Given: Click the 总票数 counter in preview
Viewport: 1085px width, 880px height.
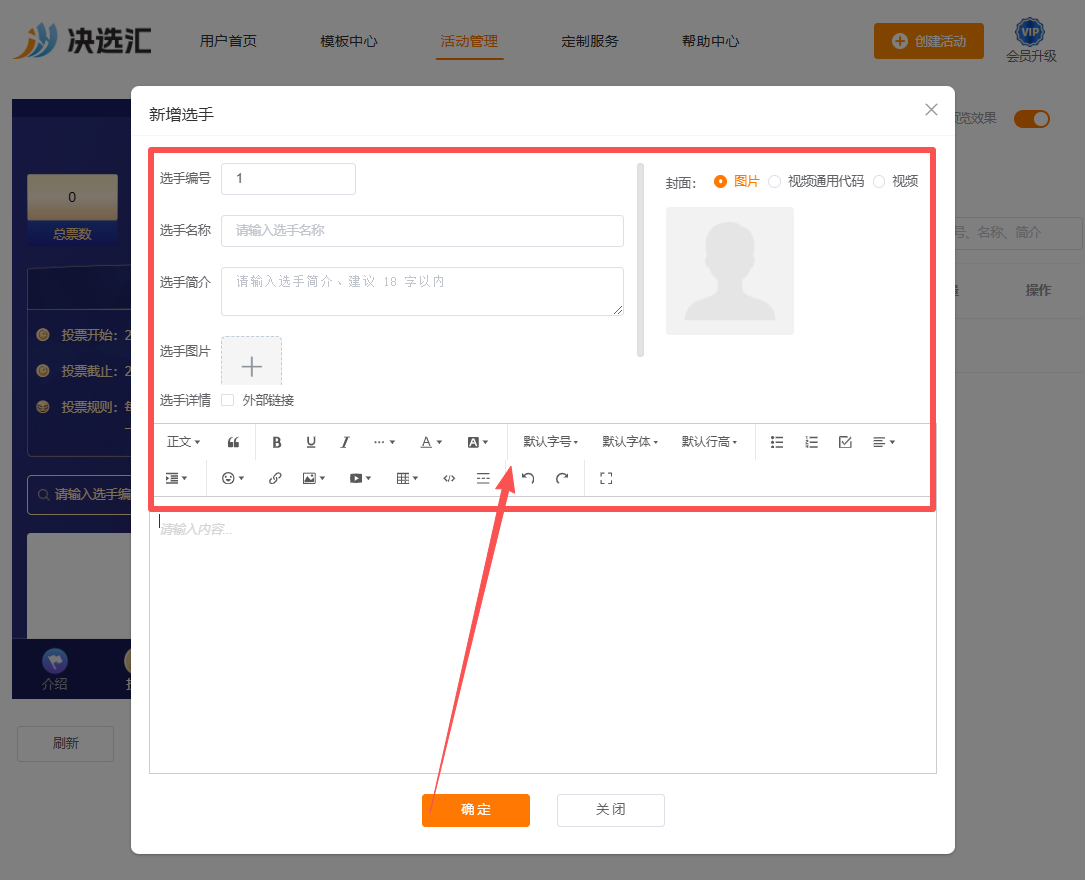Looking at the screenshot, I should coord(72,210).
